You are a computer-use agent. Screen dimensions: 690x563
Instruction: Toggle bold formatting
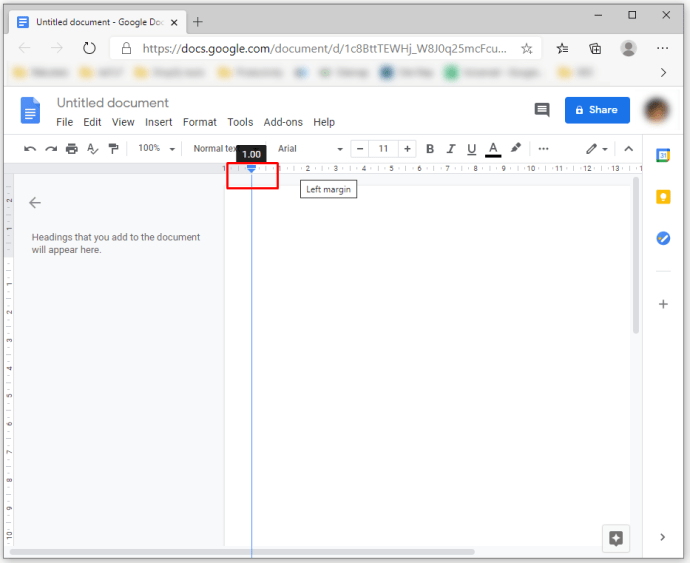pyautogui.click(x=430, y=149)
